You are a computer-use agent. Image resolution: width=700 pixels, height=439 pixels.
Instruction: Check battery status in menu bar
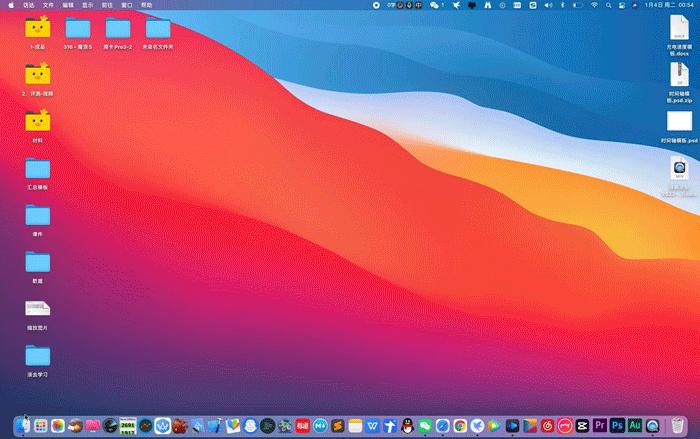(x=578, y=5)
